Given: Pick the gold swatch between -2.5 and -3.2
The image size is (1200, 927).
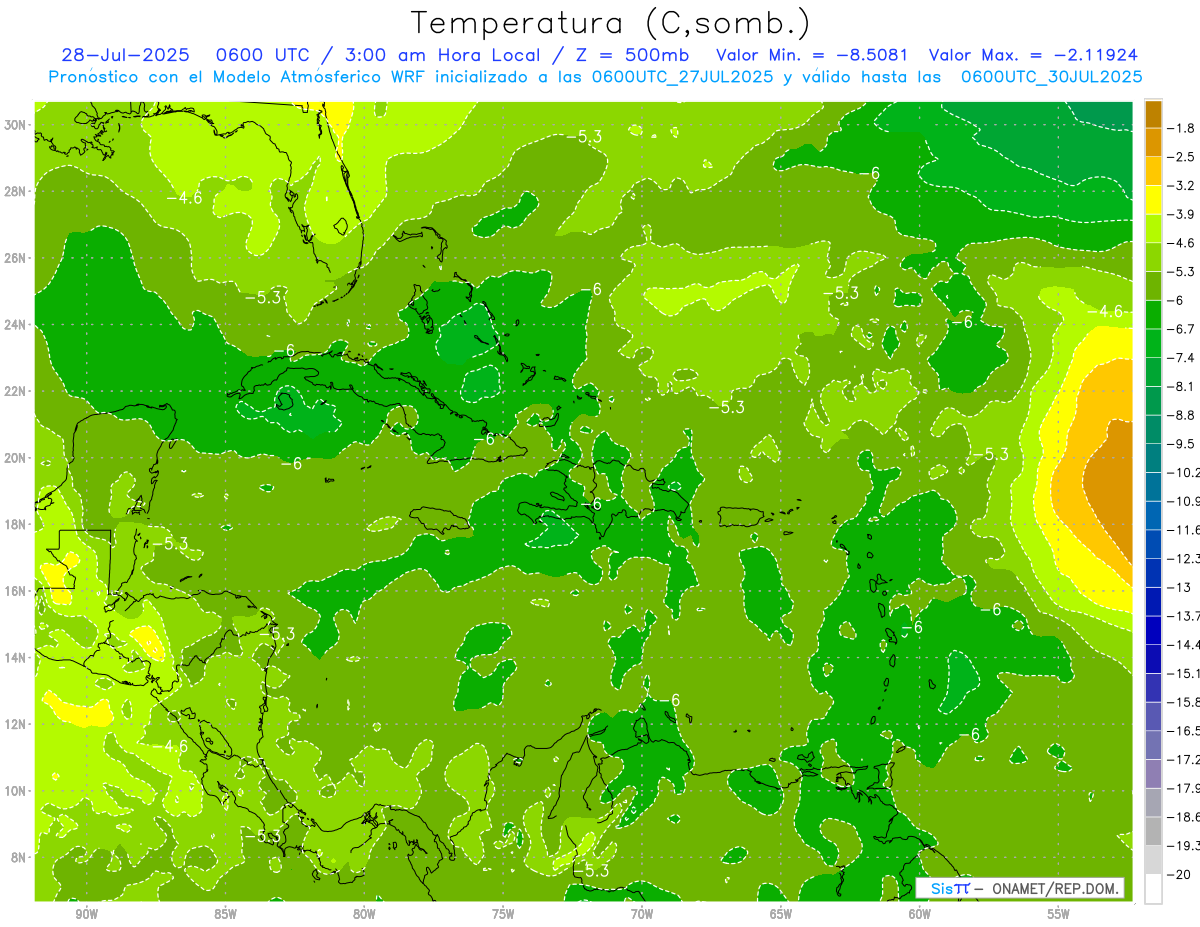Looking at the screenshot, I should tap(1153, 171).
